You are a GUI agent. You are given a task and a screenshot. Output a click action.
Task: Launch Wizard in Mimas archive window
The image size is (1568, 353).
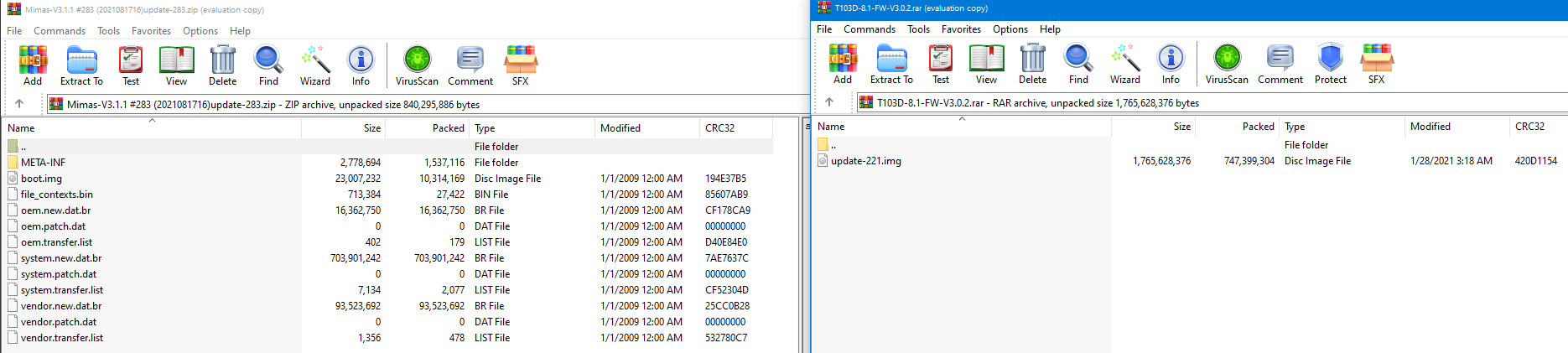click(x=315, y=65)
